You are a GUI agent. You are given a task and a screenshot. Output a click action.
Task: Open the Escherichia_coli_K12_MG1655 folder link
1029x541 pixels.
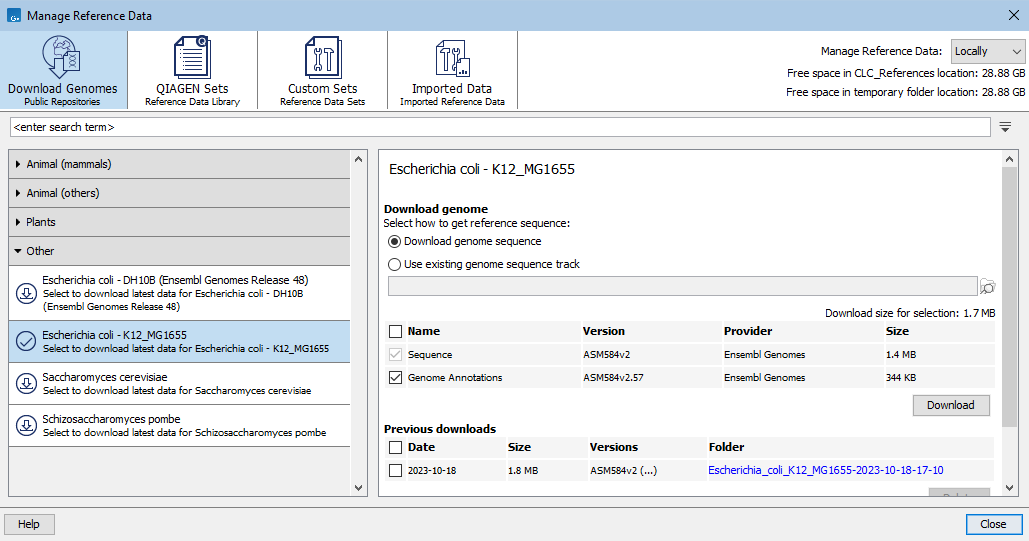tap(826, 470)
